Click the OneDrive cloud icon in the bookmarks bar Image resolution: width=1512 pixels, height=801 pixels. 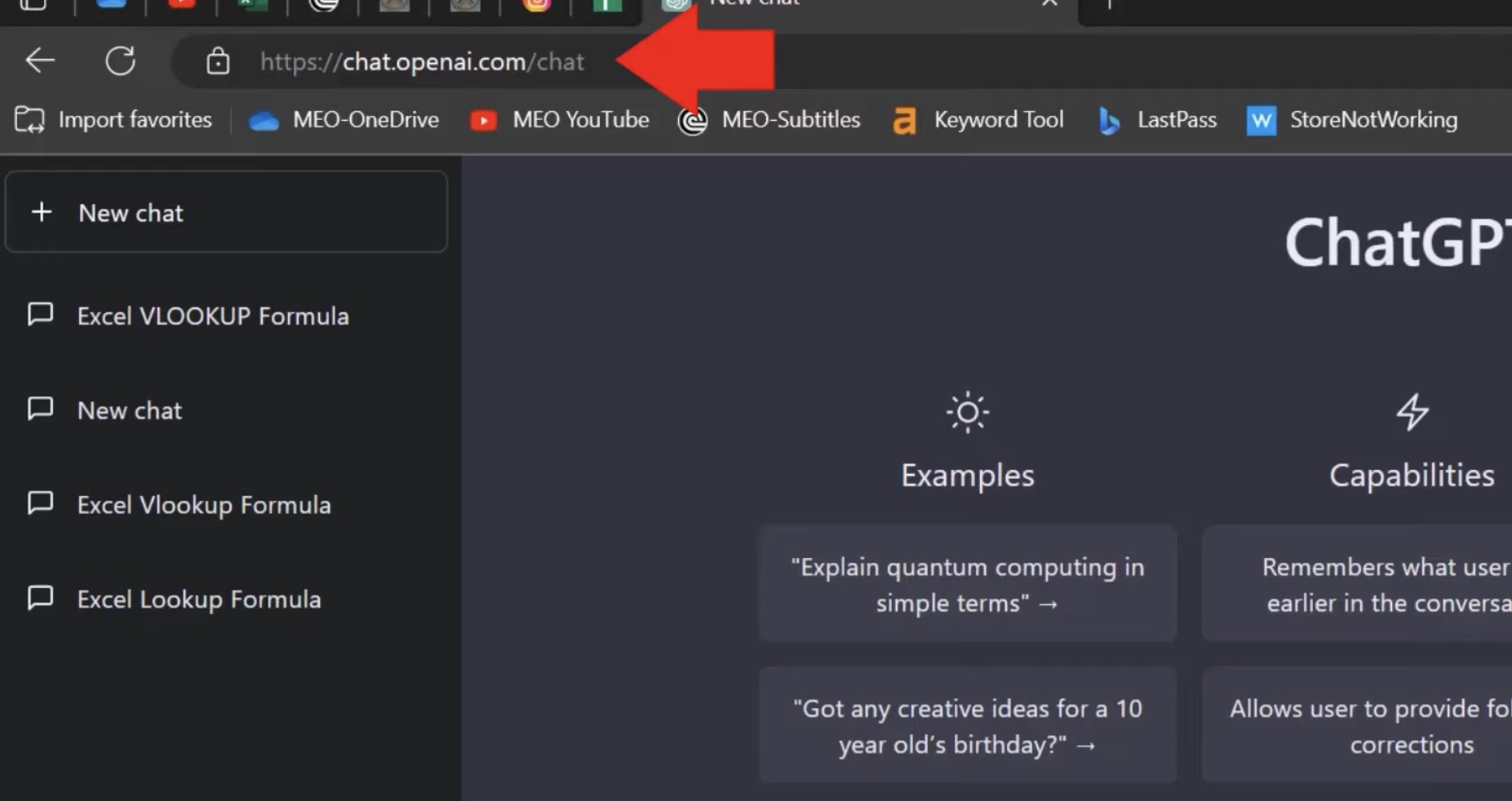pos(264,122)
